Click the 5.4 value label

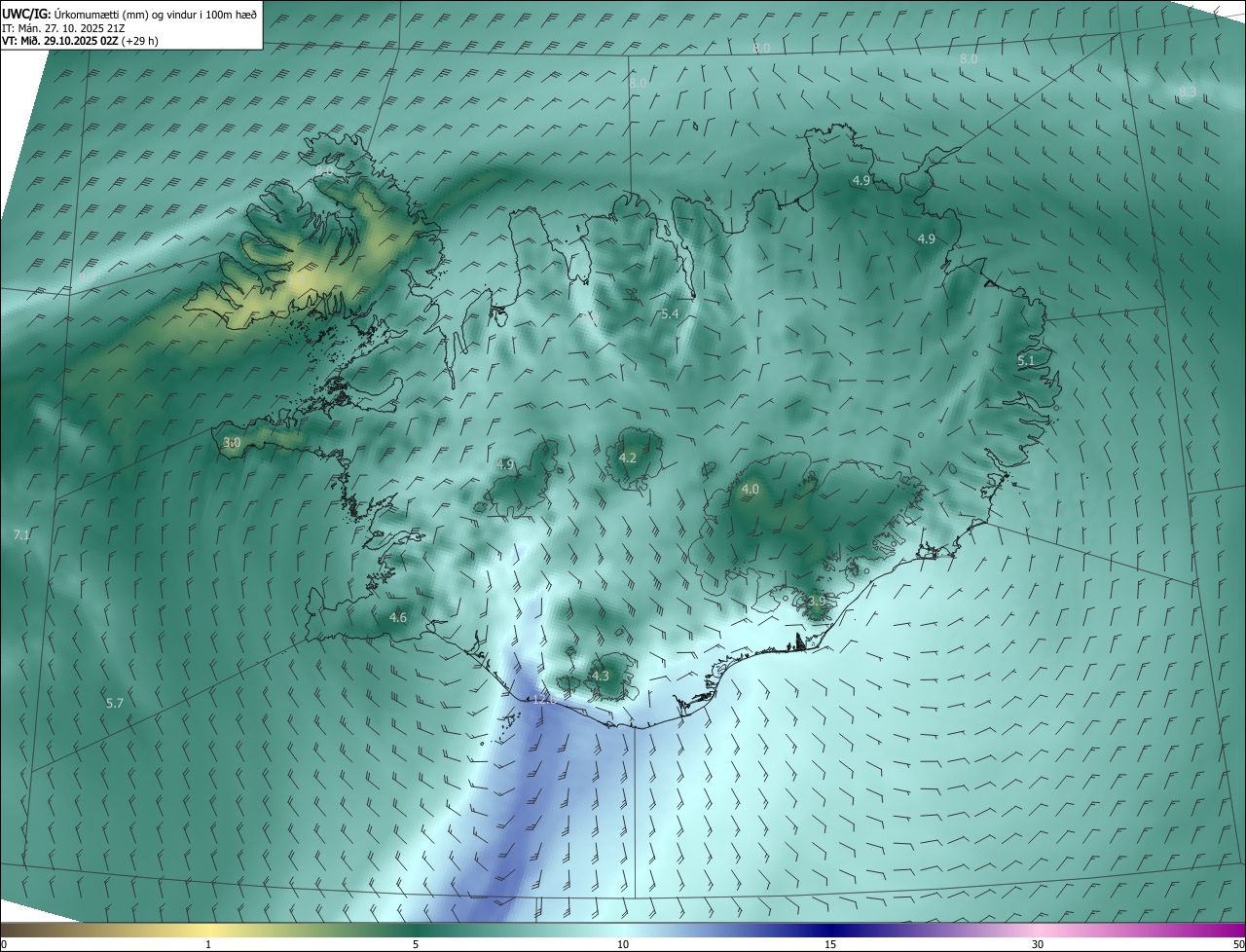tap(670, 313)
